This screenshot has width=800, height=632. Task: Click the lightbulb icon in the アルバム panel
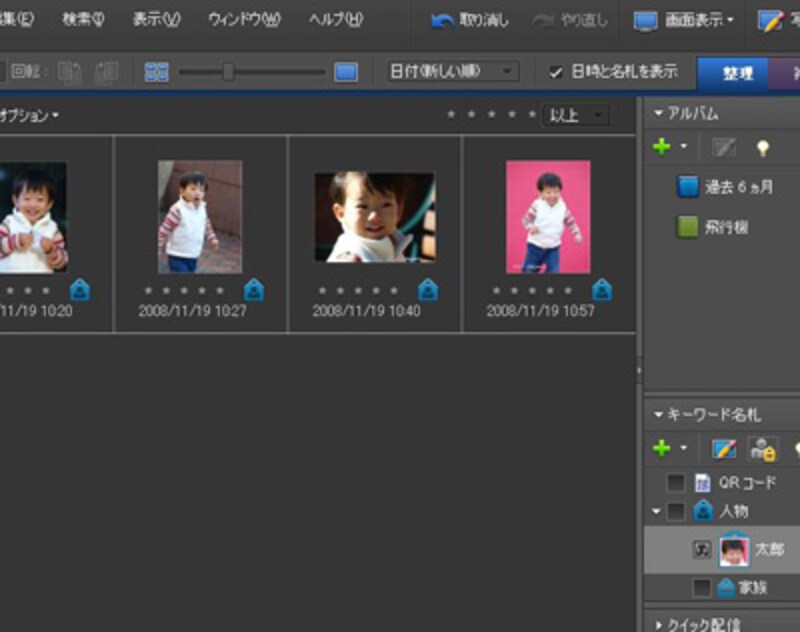pyautogui.click(x=765, y=147)
